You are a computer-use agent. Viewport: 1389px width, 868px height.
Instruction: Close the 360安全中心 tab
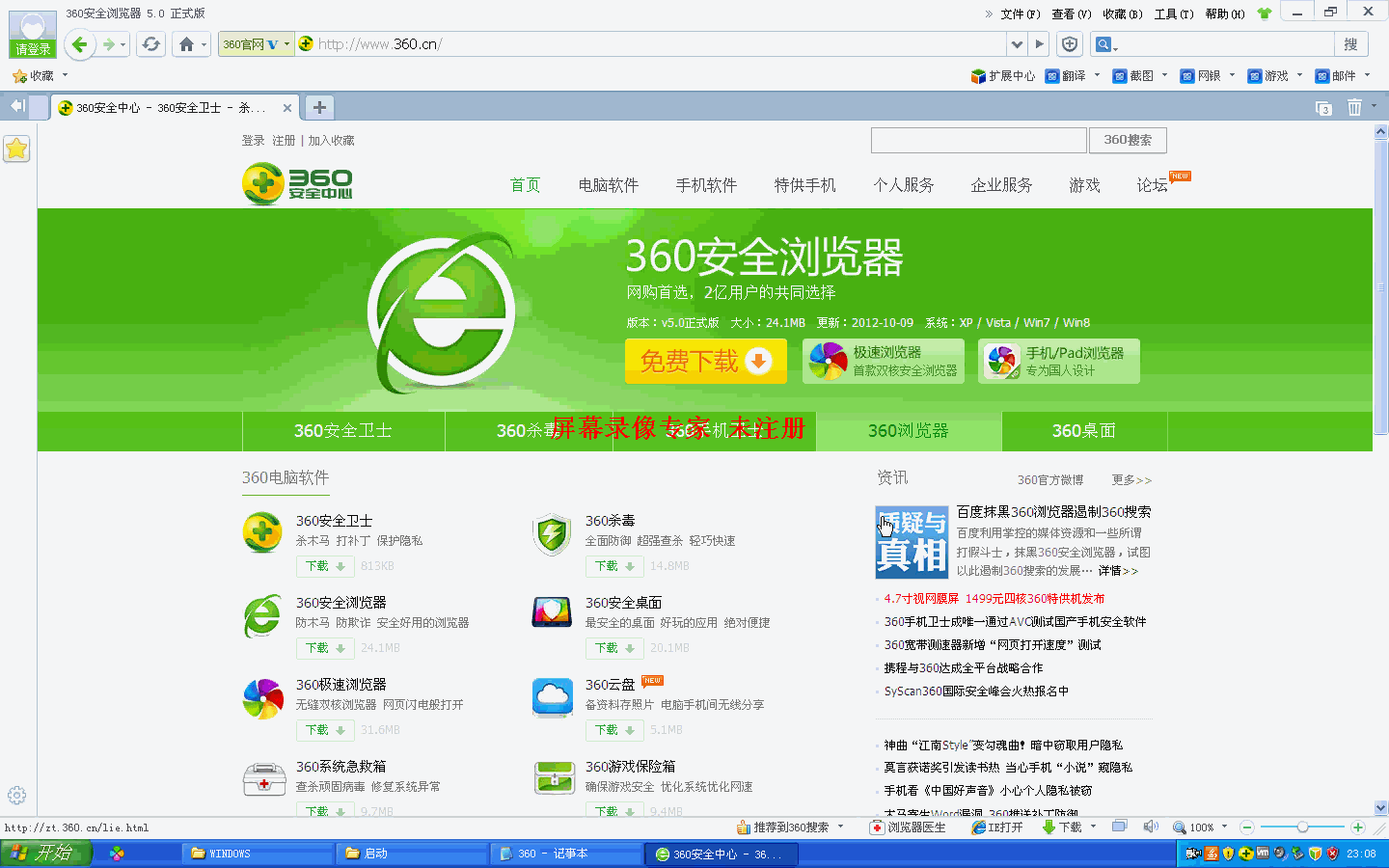287,108
